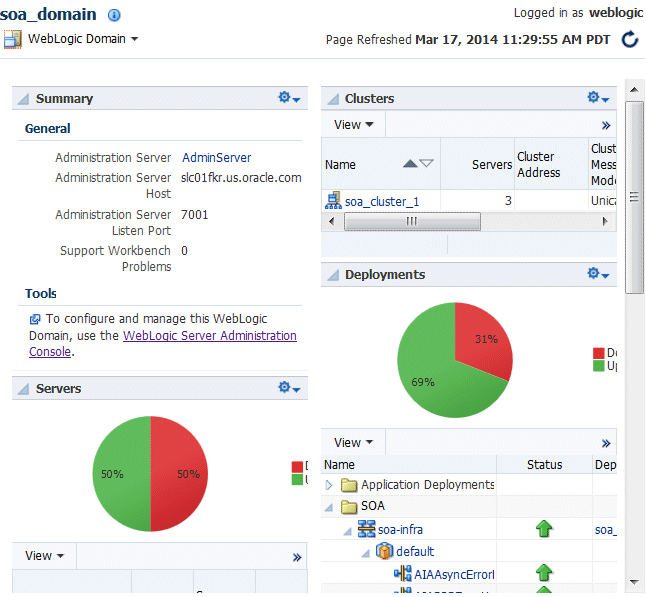Expand the Application Deployments folder
Screen dimensions: 646x597
(x=329, y=485)
